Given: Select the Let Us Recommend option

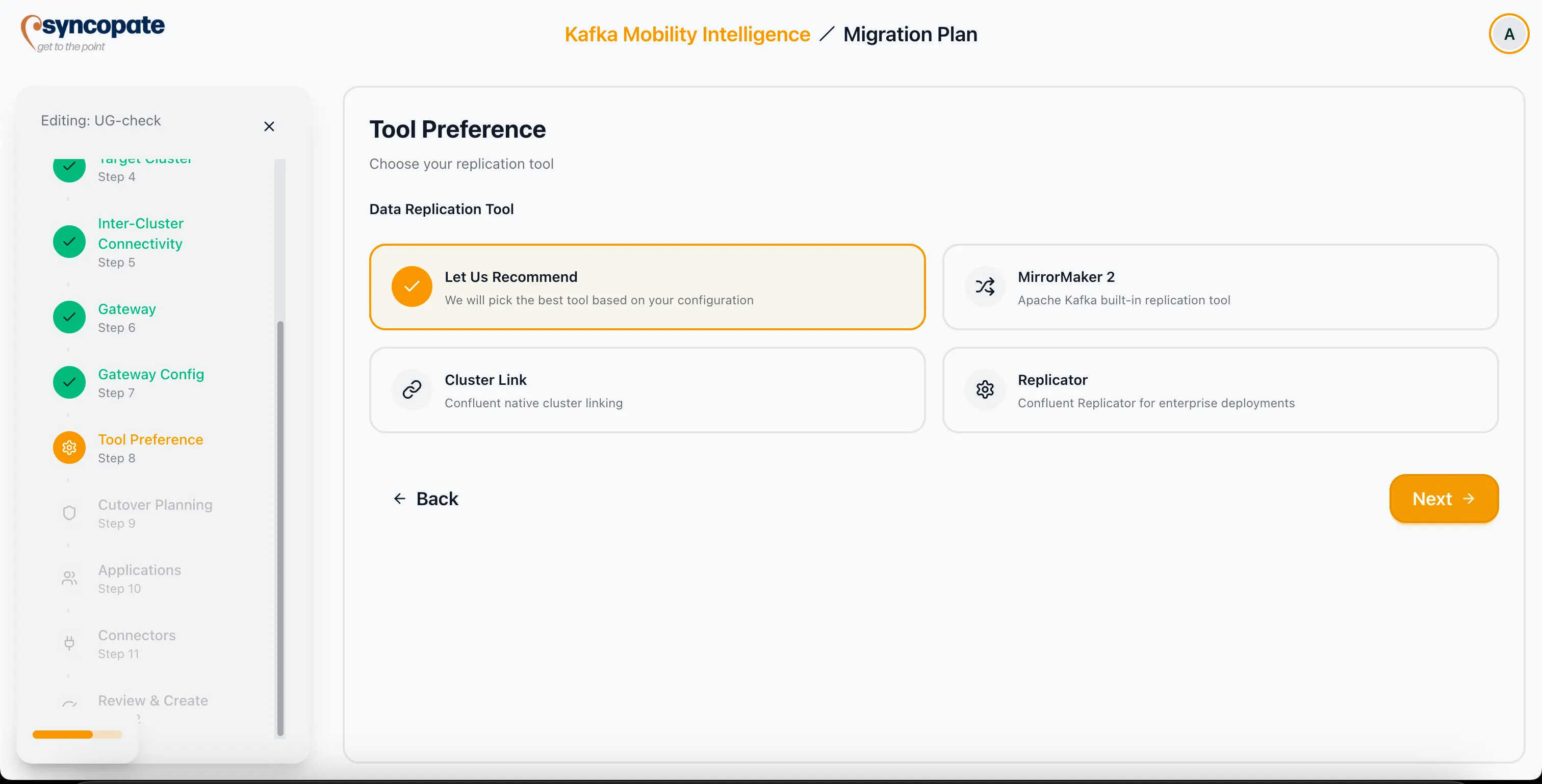Looking at the screenshot, I should (647, 288).
